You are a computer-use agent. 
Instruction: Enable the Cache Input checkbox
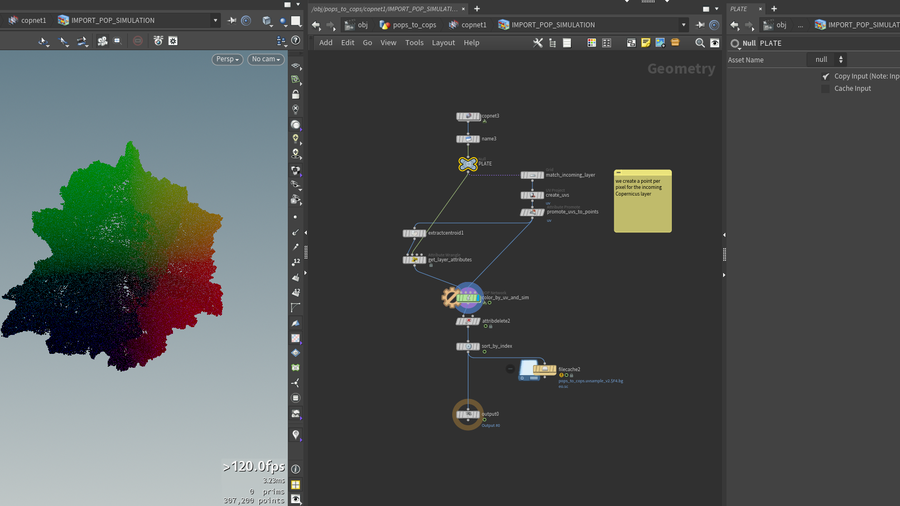[826, 89]
